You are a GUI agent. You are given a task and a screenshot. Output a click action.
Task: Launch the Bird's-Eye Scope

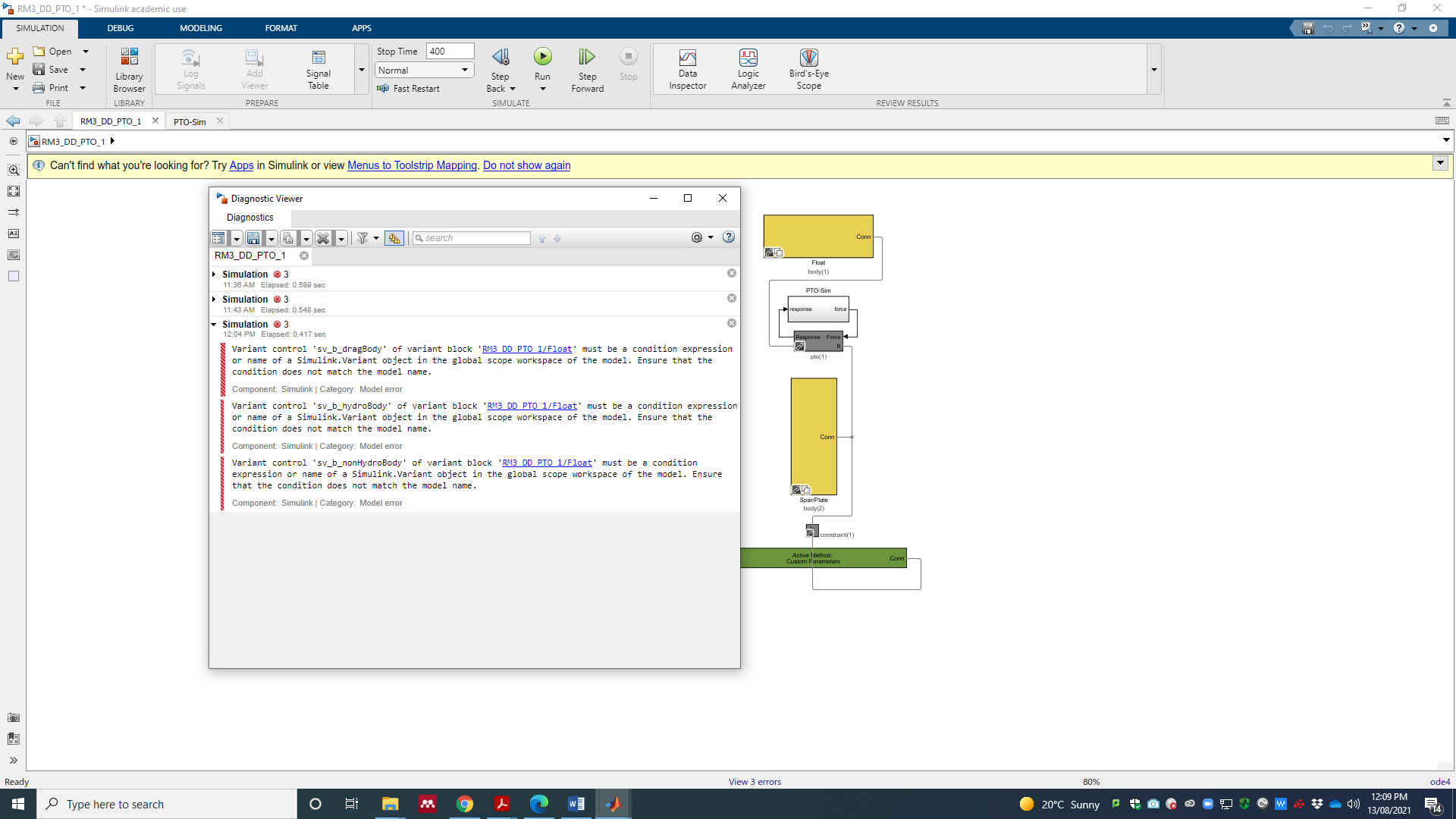[x=808, y=68]
